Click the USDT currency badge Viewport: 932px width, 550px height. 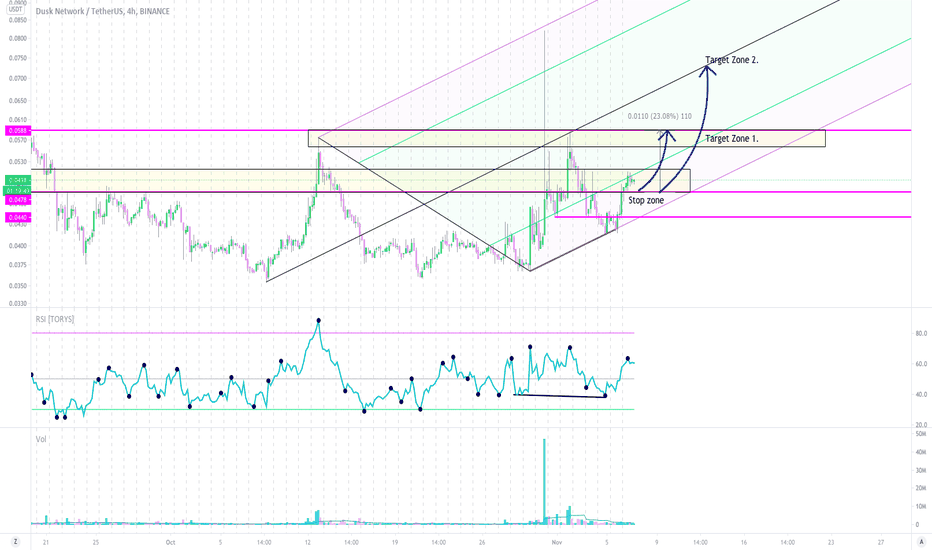click(15, 9)
